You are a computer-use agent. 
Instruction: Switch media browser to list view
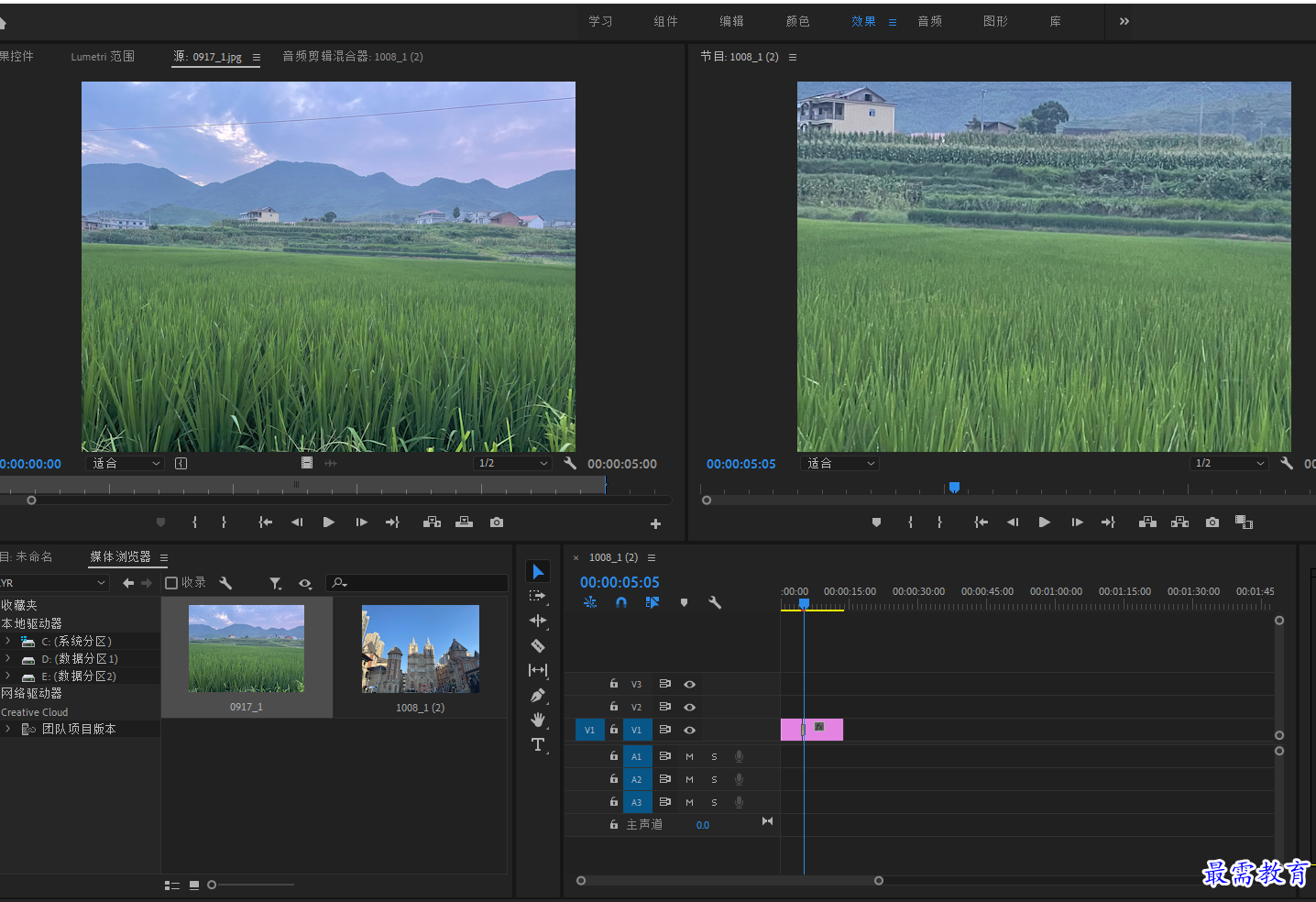pyautogui.click(x=171, y=885)
